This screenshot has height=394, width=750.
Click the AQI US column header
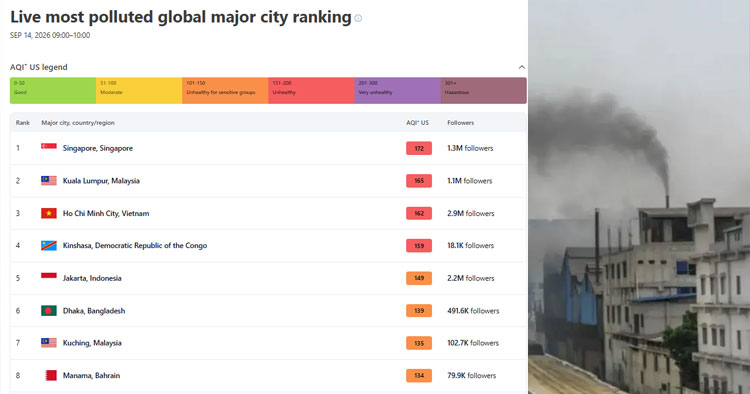418,123
